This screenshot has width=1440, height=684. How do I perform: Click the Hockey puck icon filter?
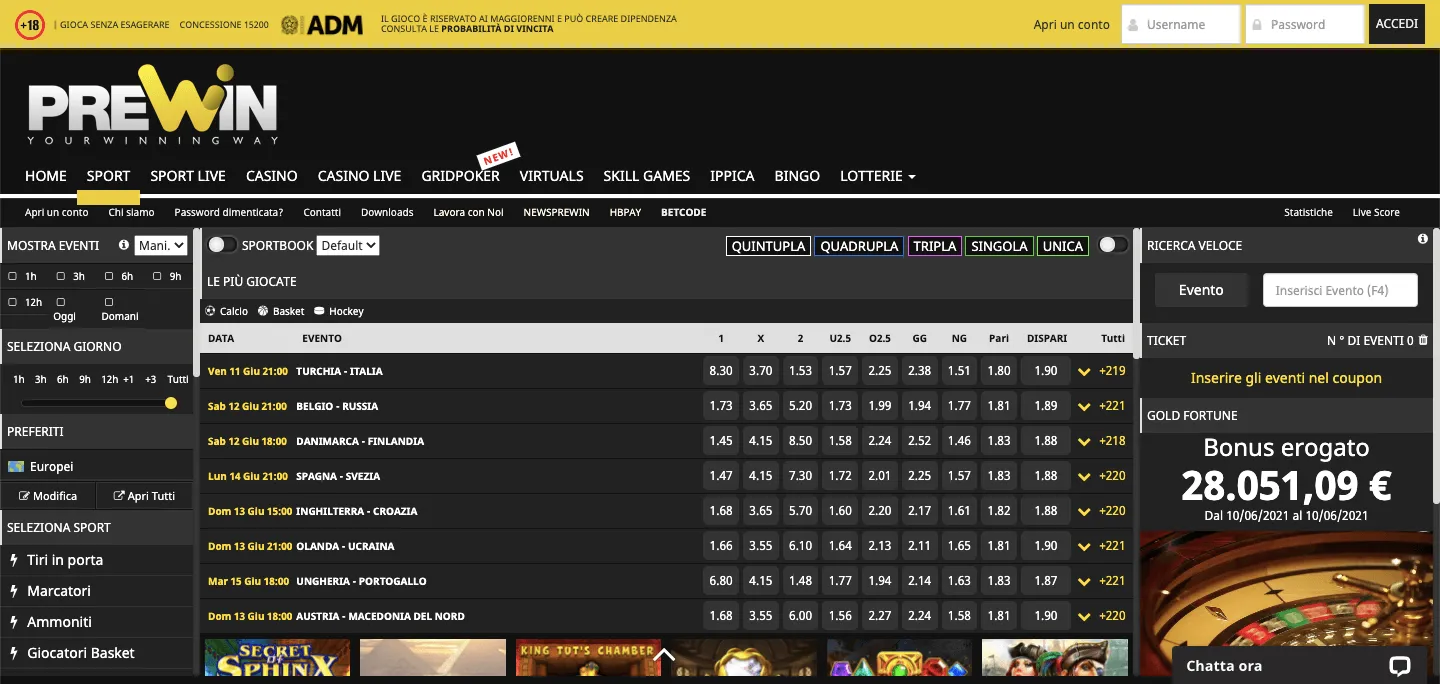(x=320, y=311)
